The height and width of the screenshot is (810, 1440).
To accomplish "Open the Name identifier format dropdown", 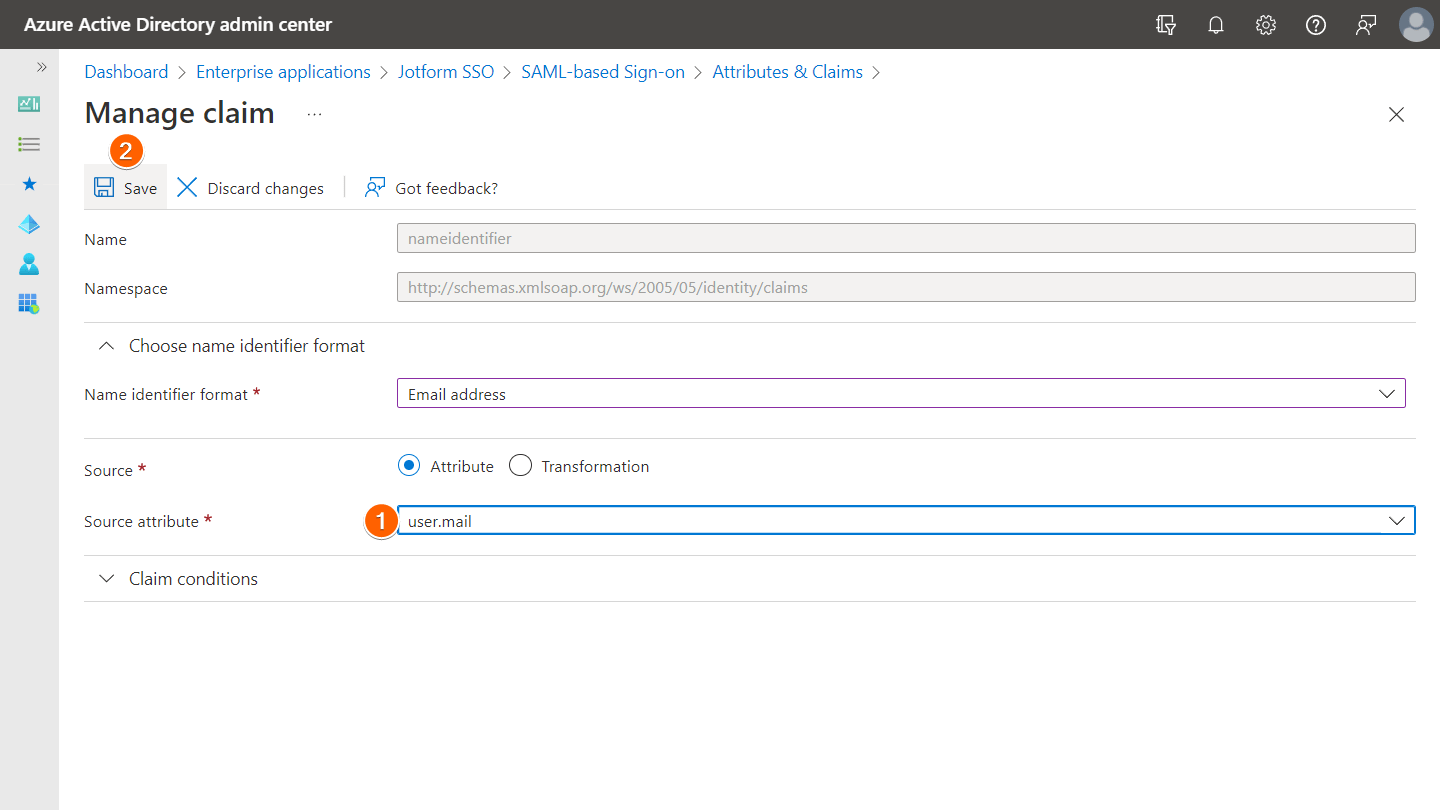I will click(x=900, y=394).
